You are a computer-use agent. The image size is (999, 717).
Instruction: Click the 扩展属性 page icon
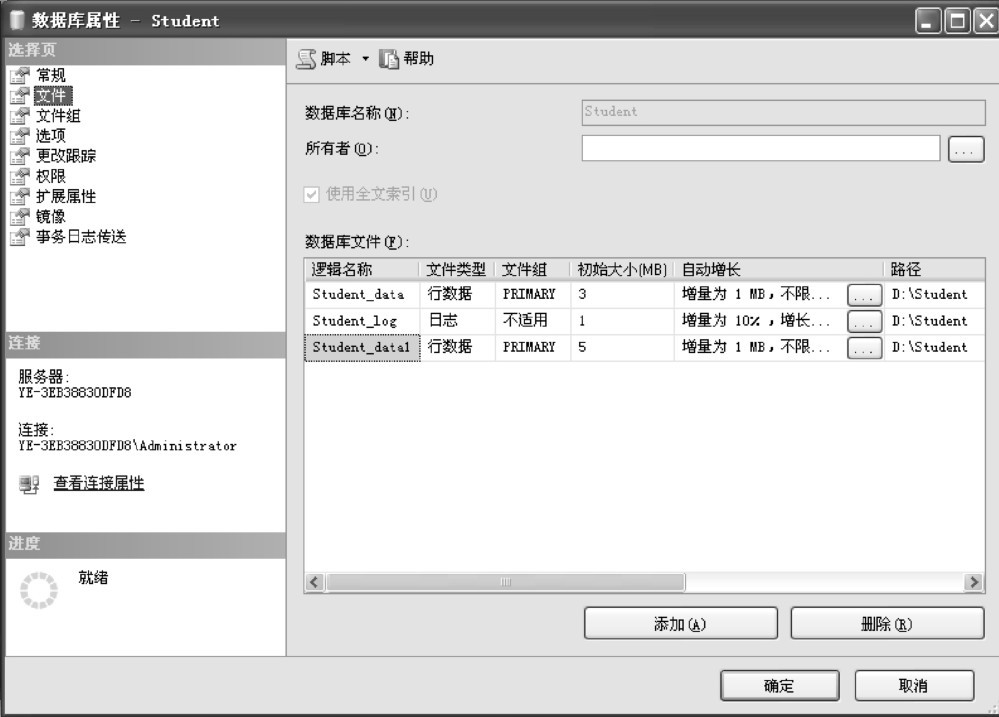click(20, 196)
